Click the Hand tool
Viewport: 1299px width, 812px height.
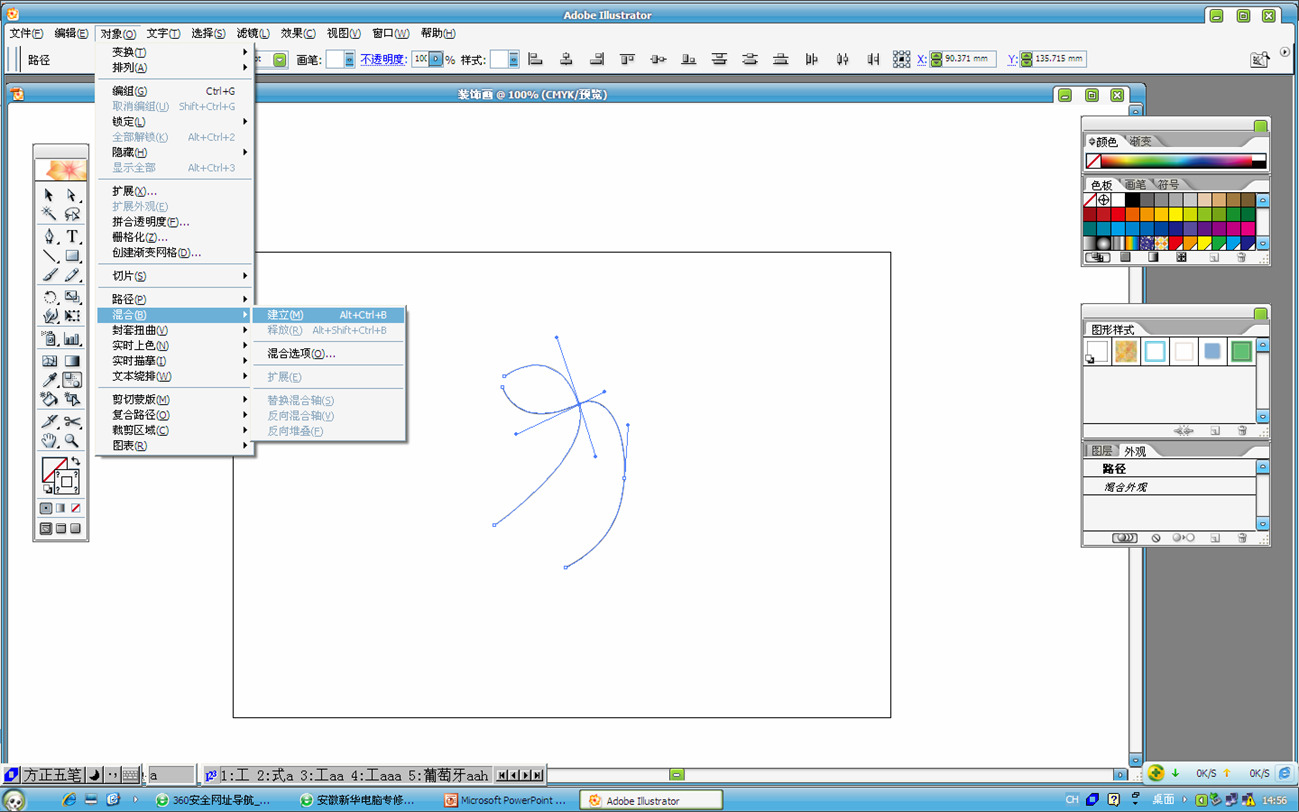[x=49, y=441]
